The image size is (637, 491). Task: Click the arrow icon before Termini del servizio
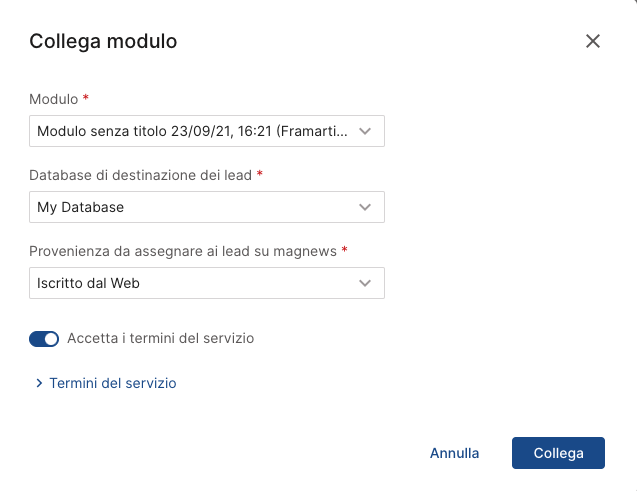(39, 383)
